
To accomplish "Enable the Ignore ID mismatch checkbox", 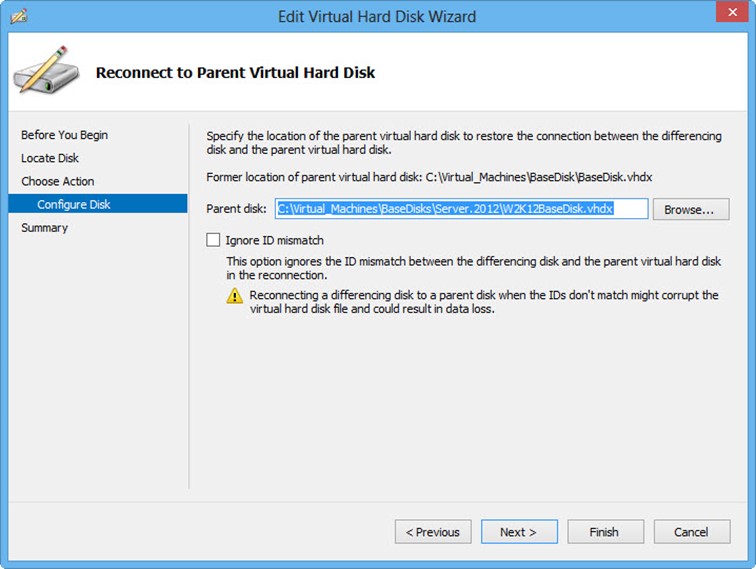I will (x=213, y=240).
